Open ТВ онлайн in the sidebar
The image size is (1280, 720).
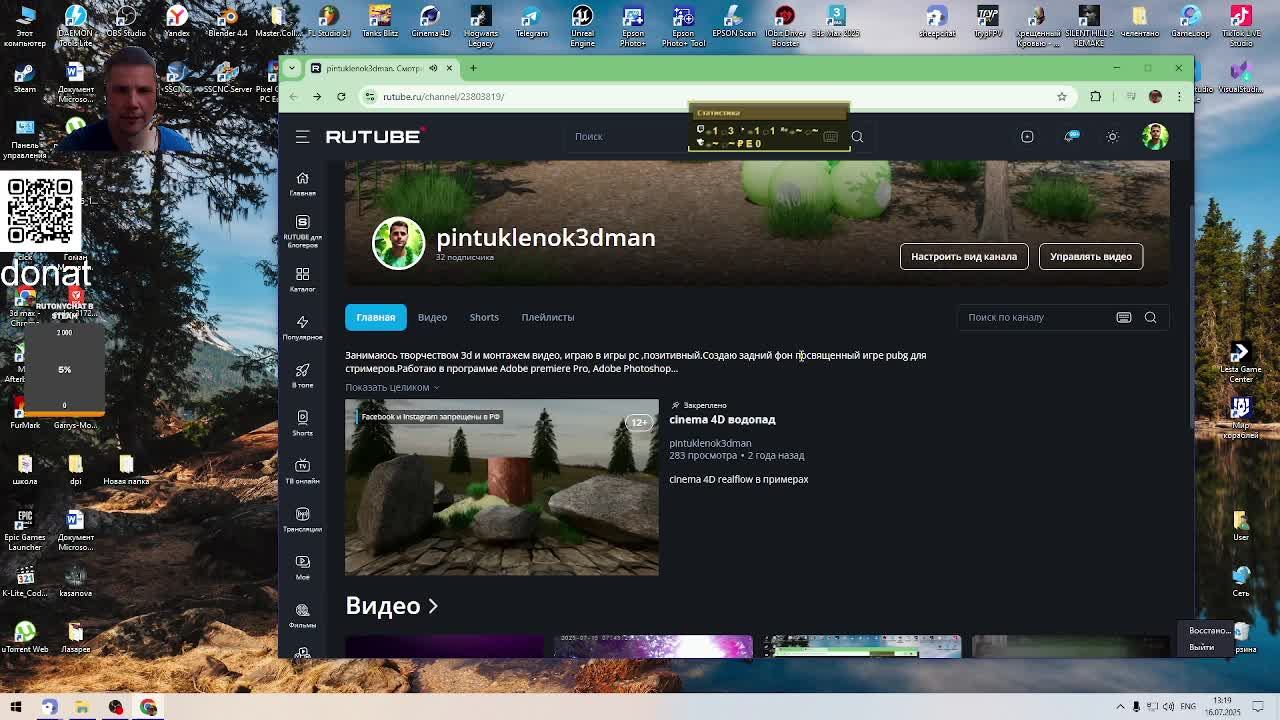coord(302,471)
